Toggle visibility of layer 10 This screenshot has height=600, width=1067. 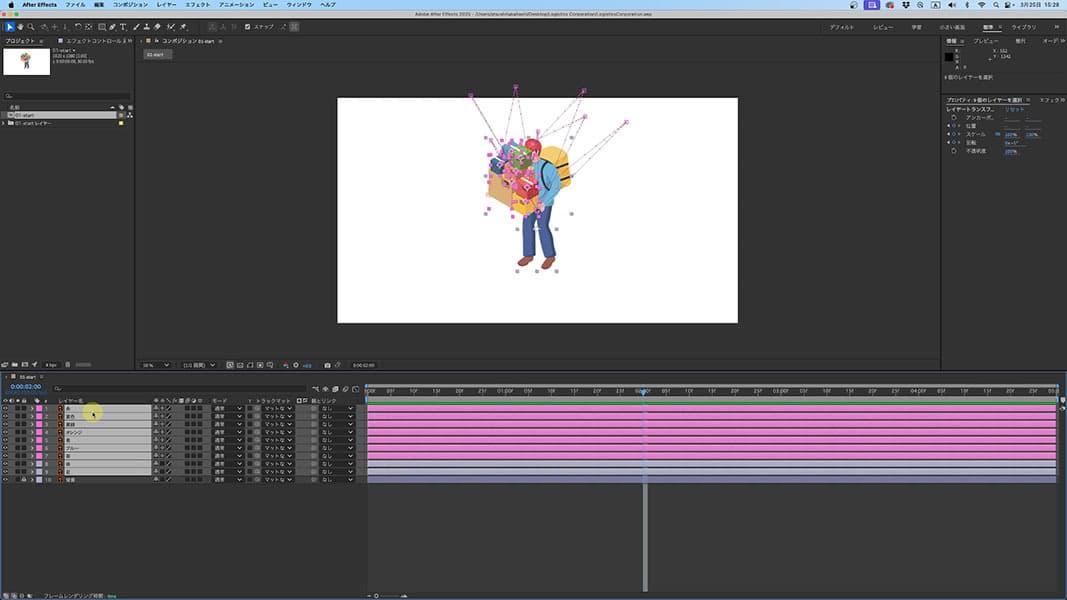tap(5, 480)
